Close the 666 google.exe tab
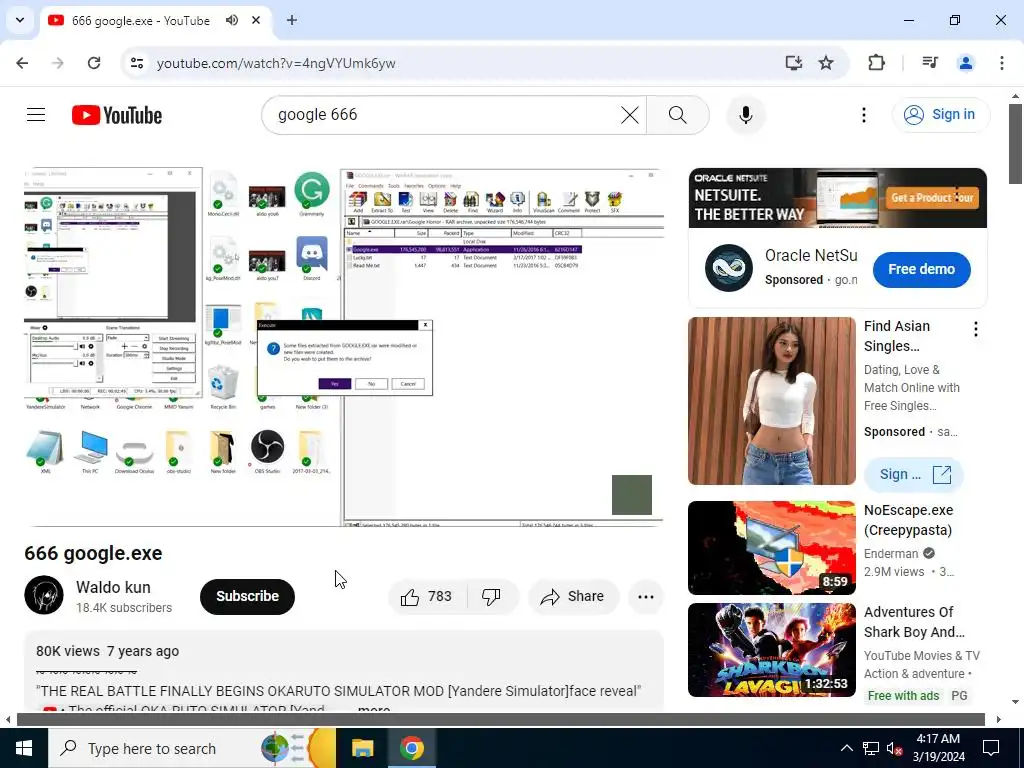This screenshot has height=768, width=1024. pos(256,20)
